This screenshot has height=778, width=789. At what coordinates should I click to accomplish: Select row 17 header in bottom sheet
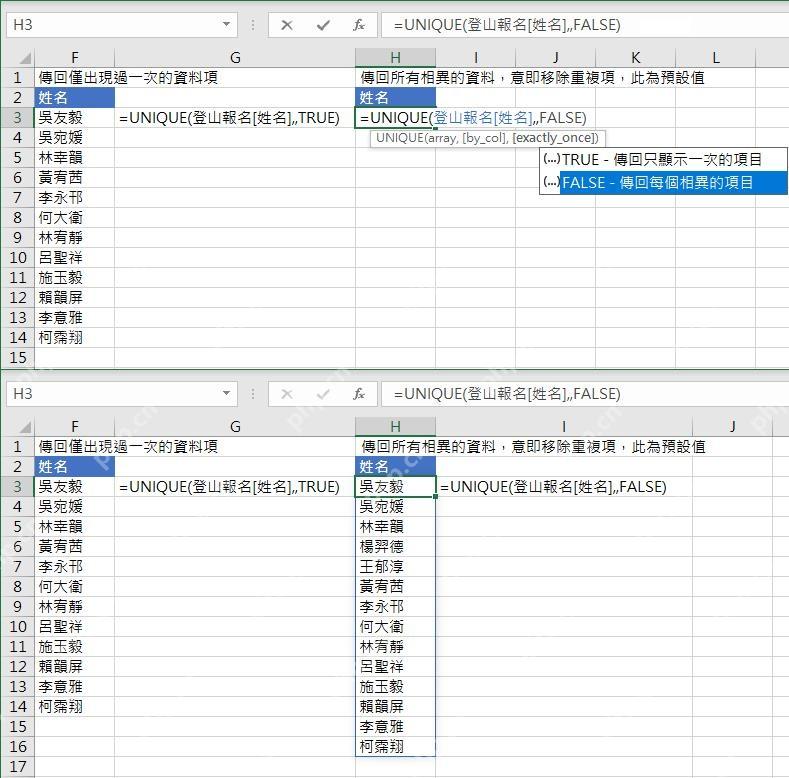[18, 767]
